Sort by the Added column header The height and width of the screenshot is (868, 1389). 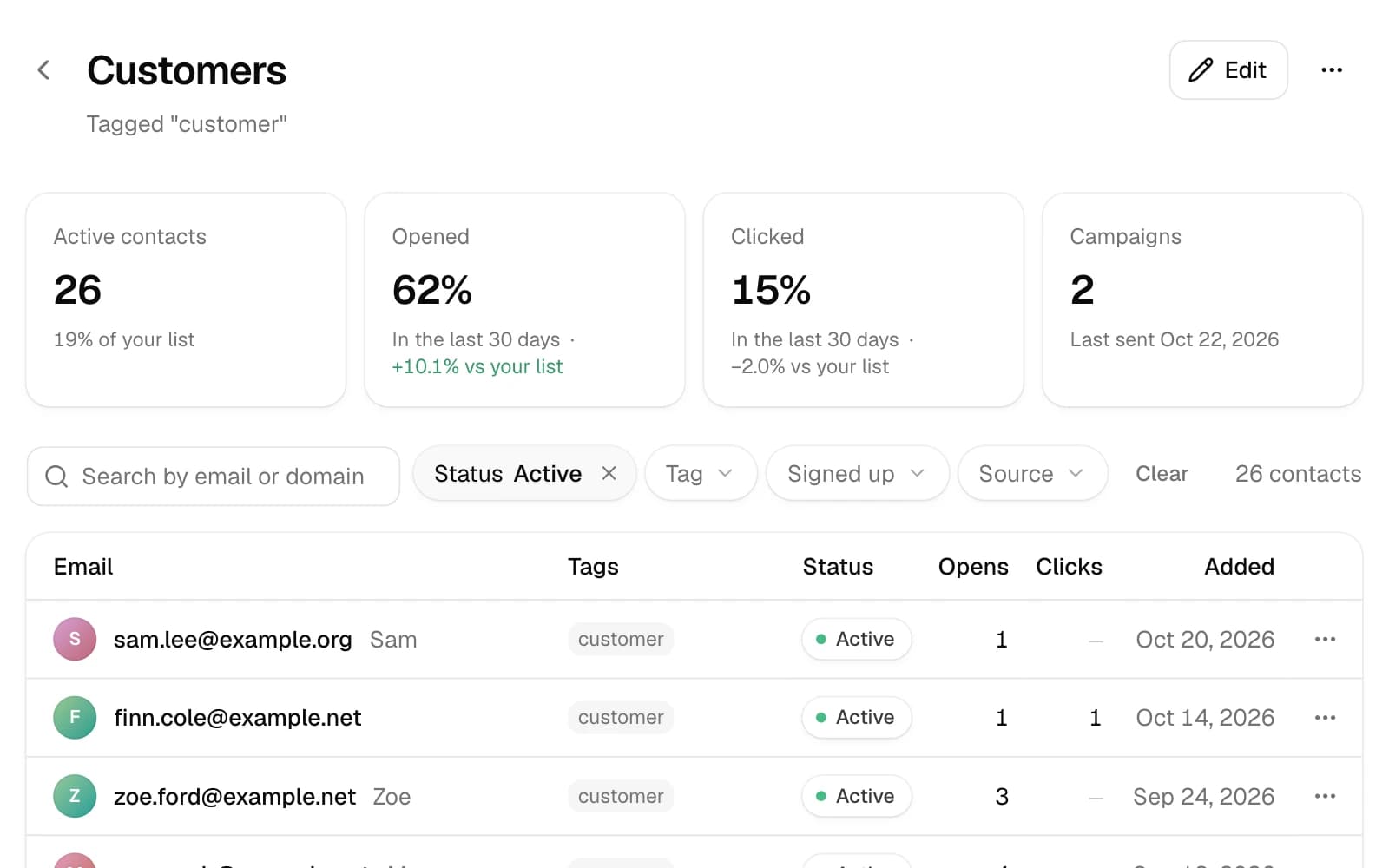click(1239, 567)
